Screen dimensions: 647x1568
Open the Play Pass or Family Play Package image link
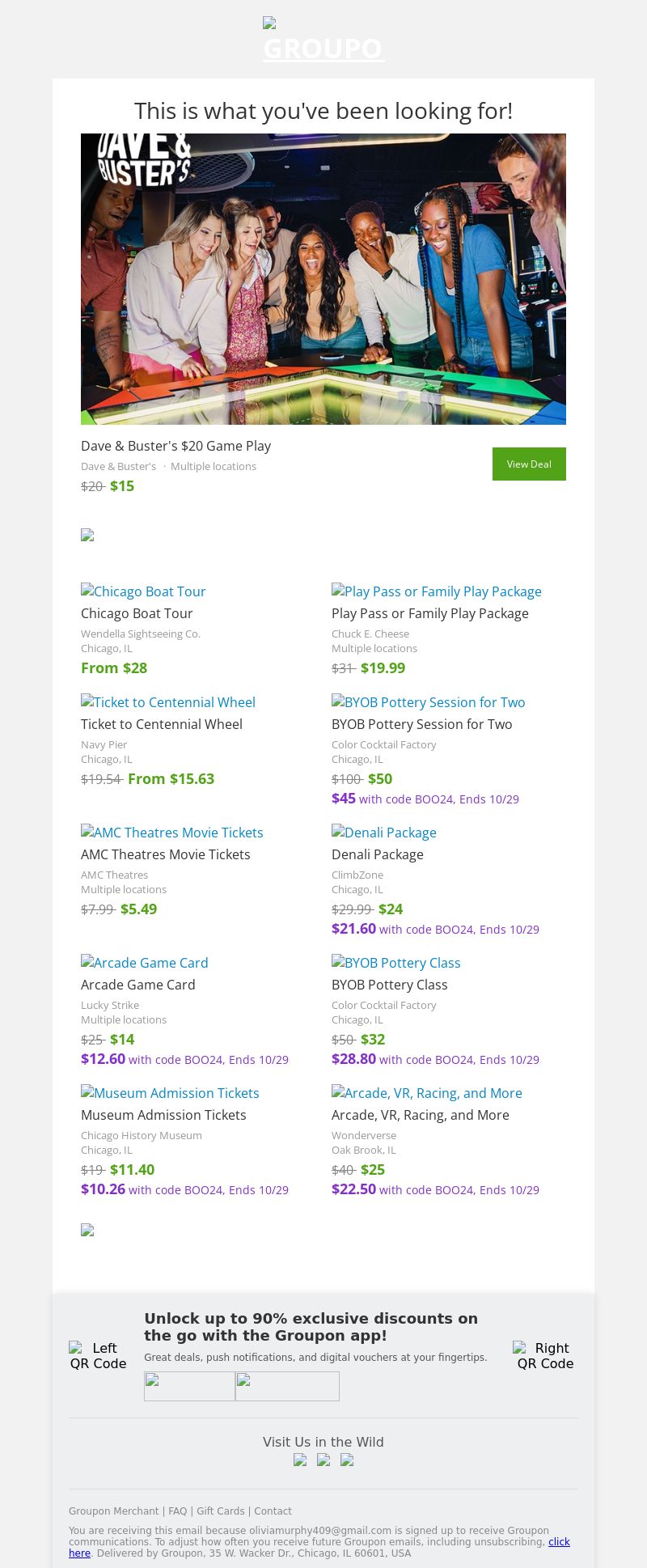pyautogui.click(x=437, y=591)
